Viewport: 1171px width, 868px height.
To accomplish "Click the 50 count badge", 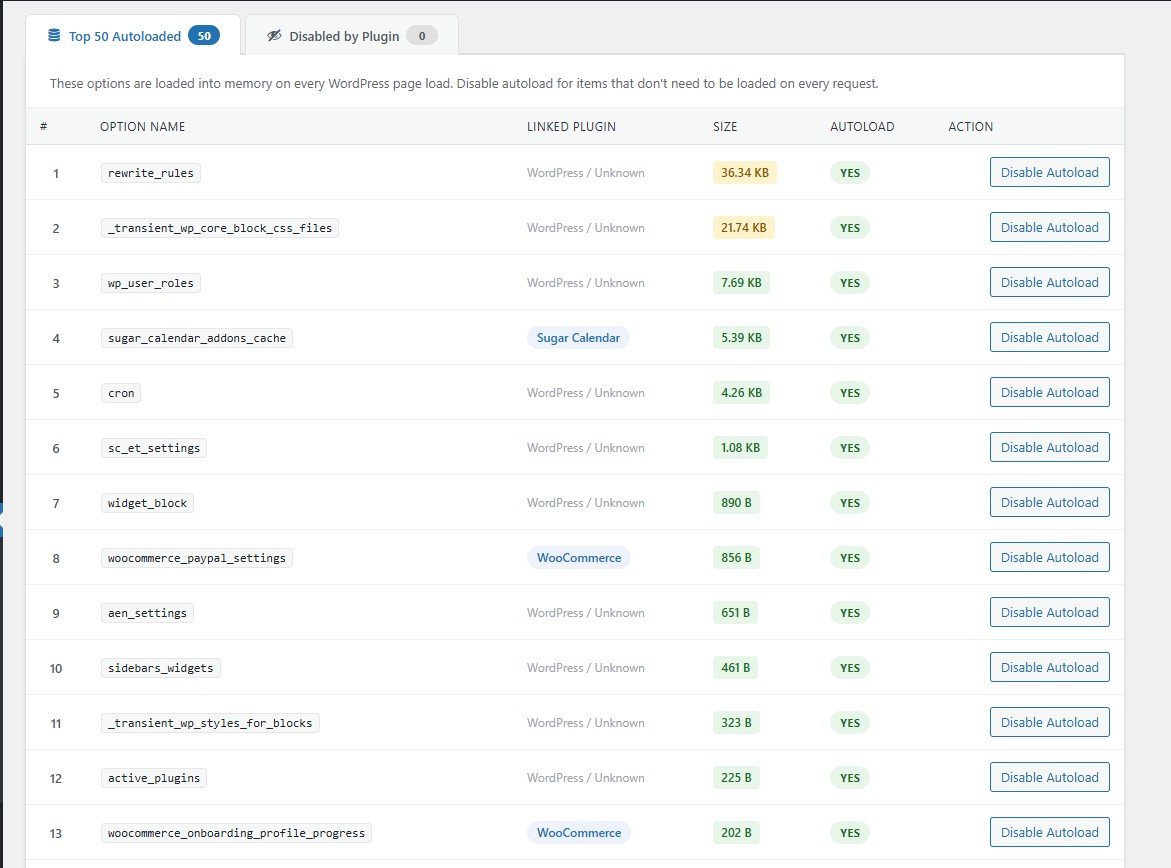I will point(204,35).
